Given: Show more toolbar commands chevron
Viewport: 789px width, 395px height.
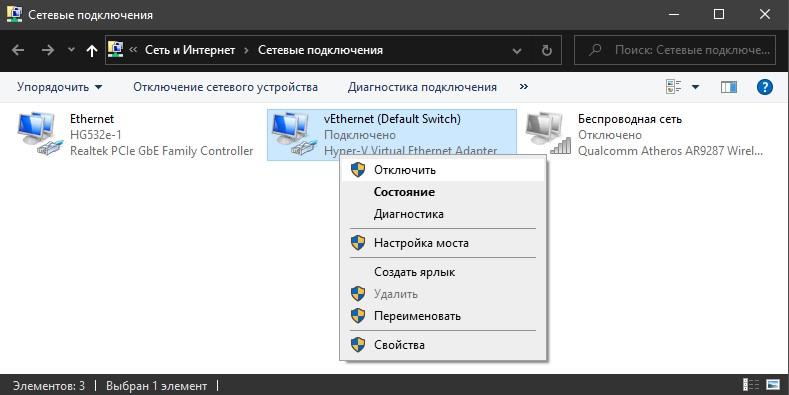Looking at the screenshot, I should click(523, 87).
